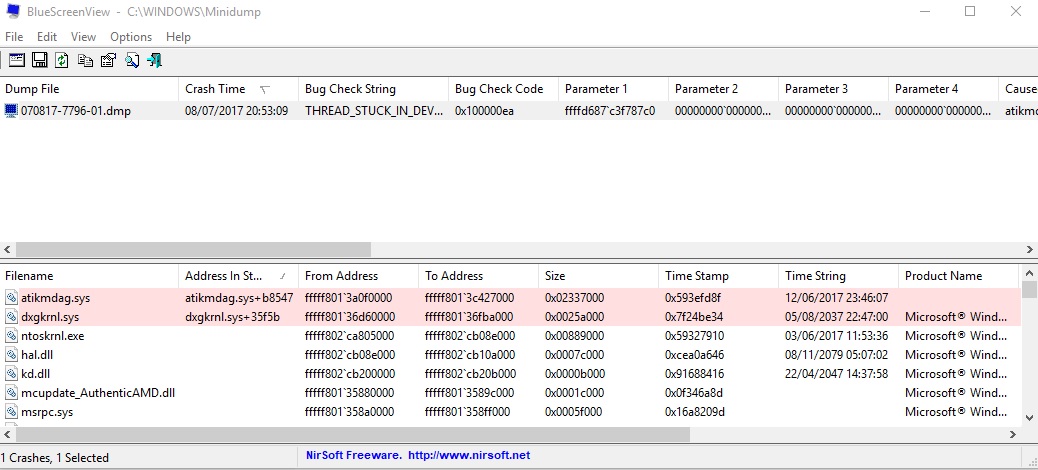
Task: Click the lower pane vertical scroll down arrow
Action: coord(1029,418)
